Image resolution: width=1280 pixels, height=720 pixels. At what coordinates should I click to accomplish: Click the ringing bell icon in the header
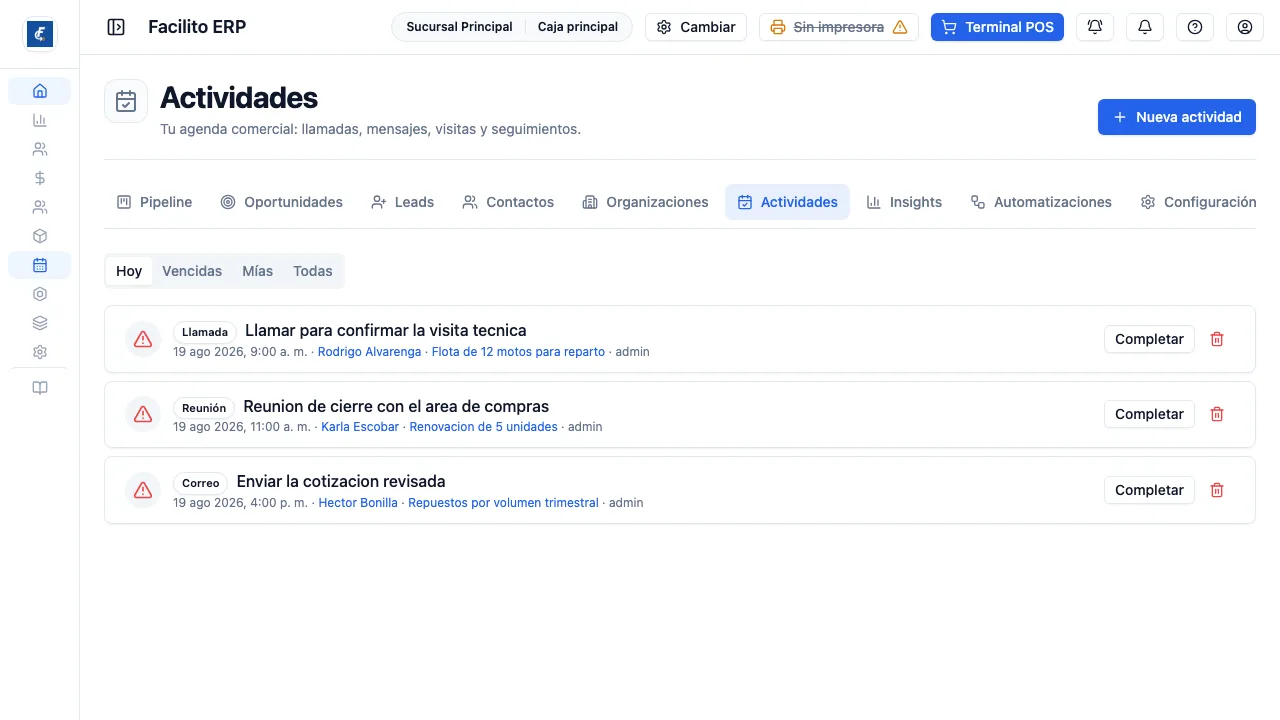click(x=1095, y=27)
